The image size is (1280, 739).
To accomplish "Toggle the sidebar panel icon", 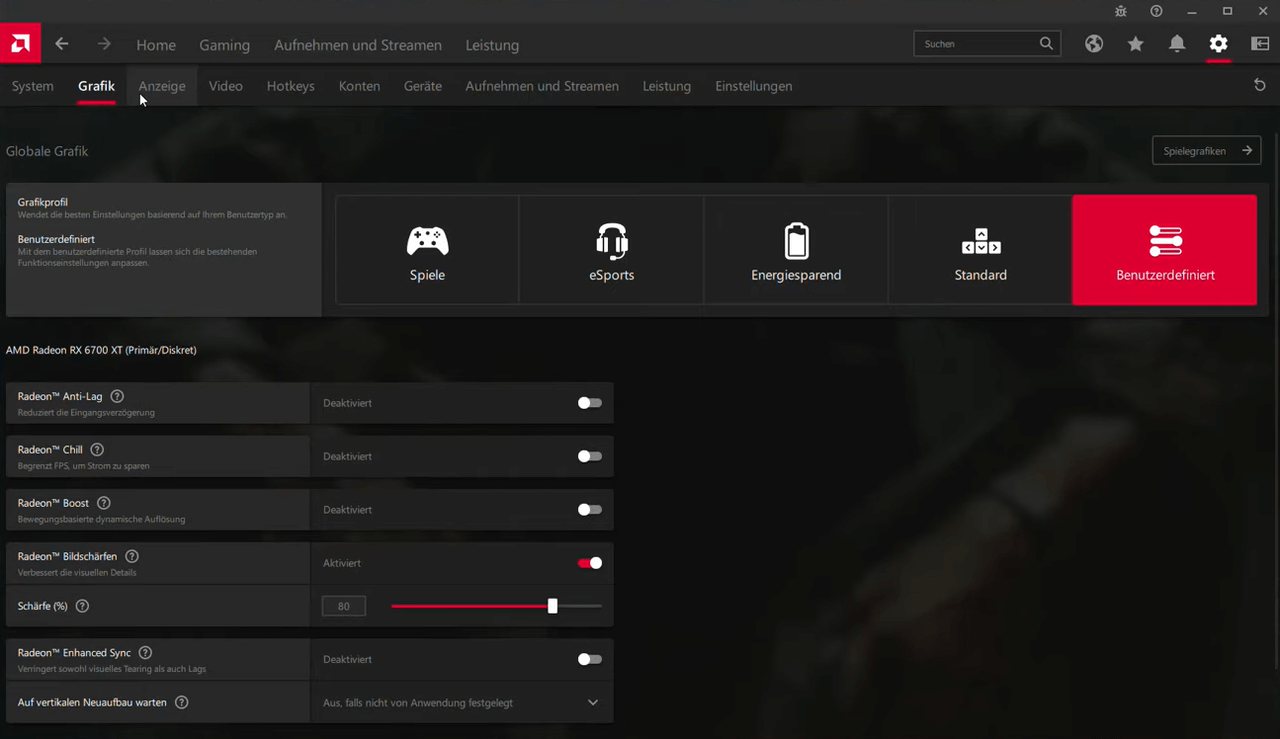I will (x=1260, y=44).
